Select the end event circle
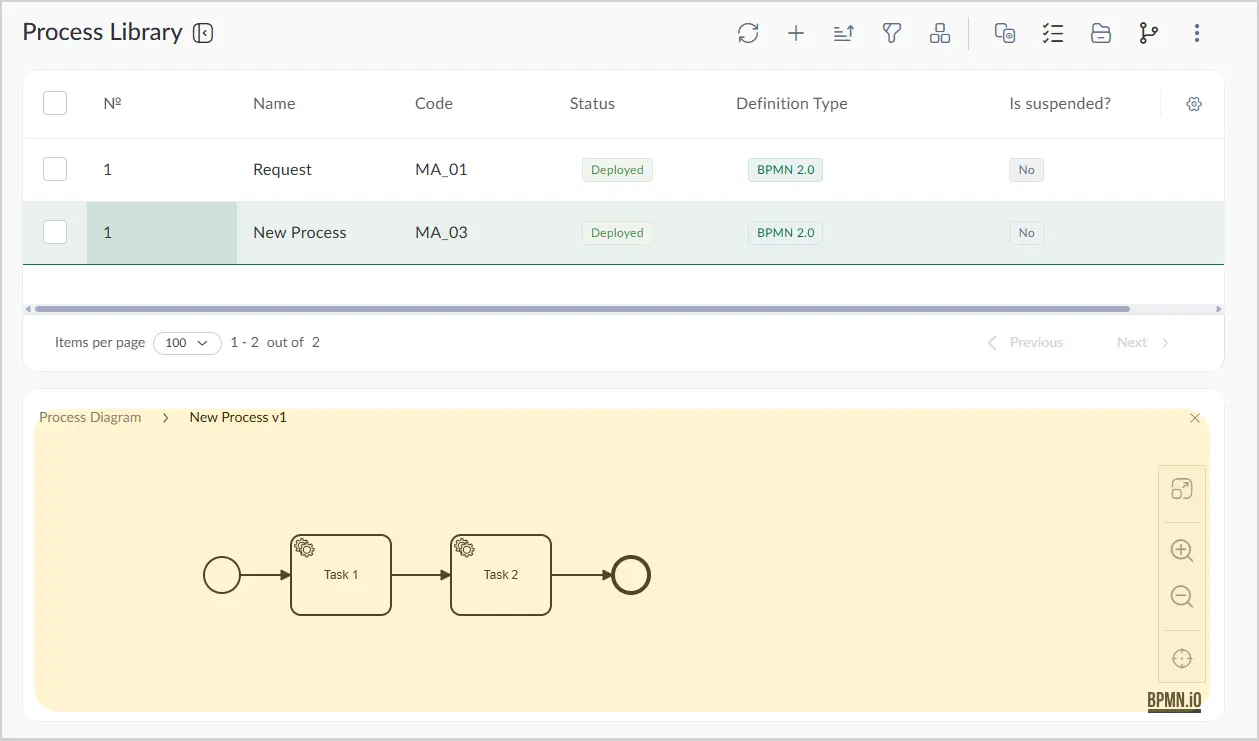1259x741 pixels. click(631, 575)
